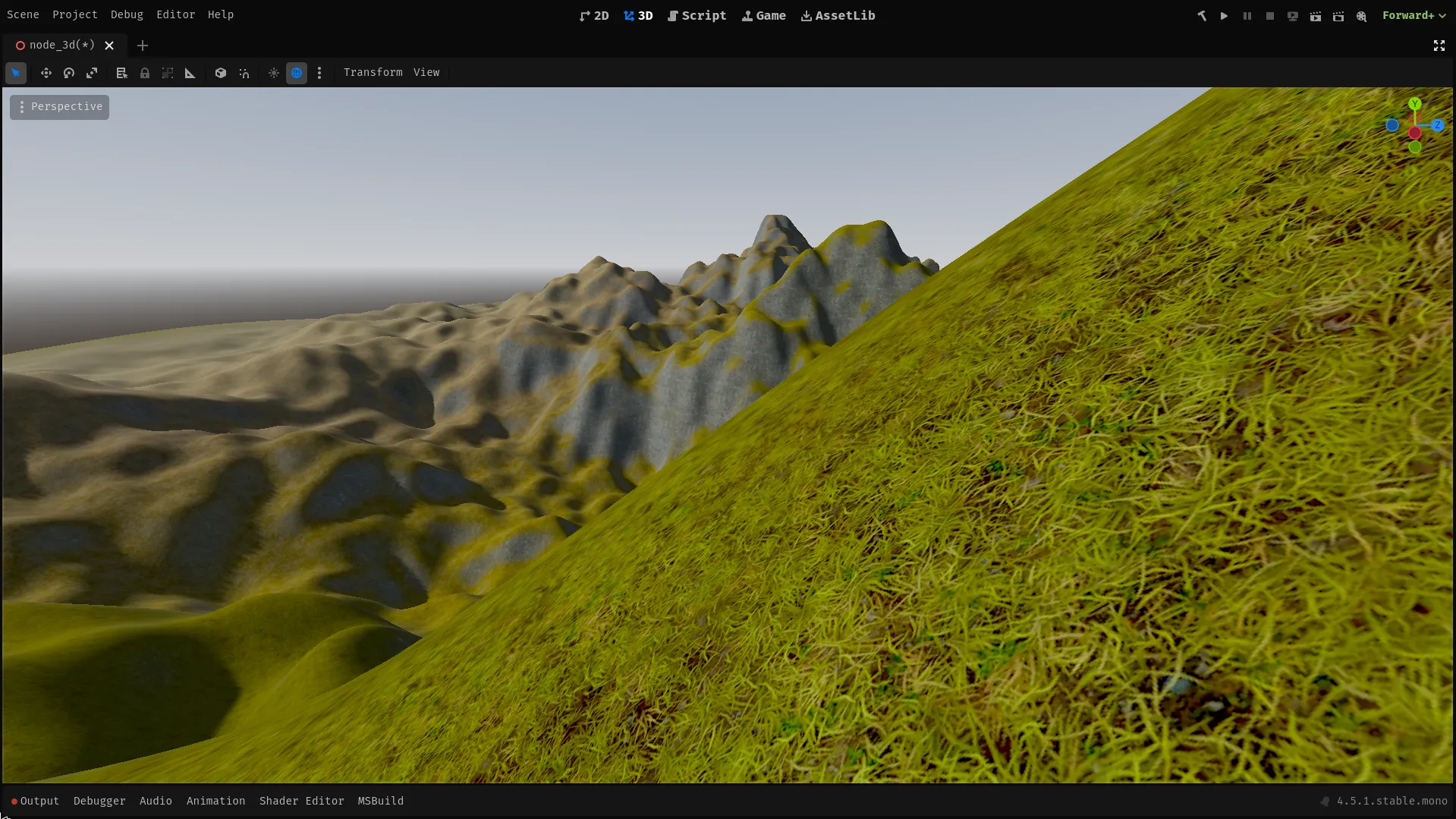Screen dimensions: 1456x819
Task: Switch to the Shader Editor panel
Action: pos(301,801)
